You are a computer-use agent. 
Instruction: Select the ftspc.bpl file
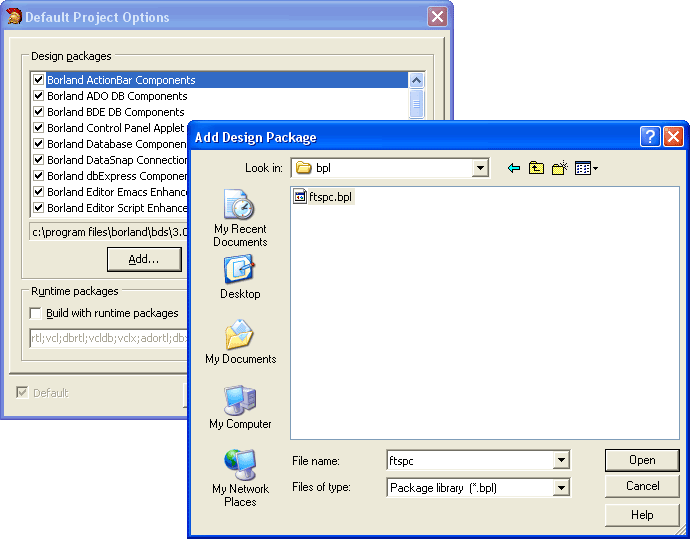(323, 197)
